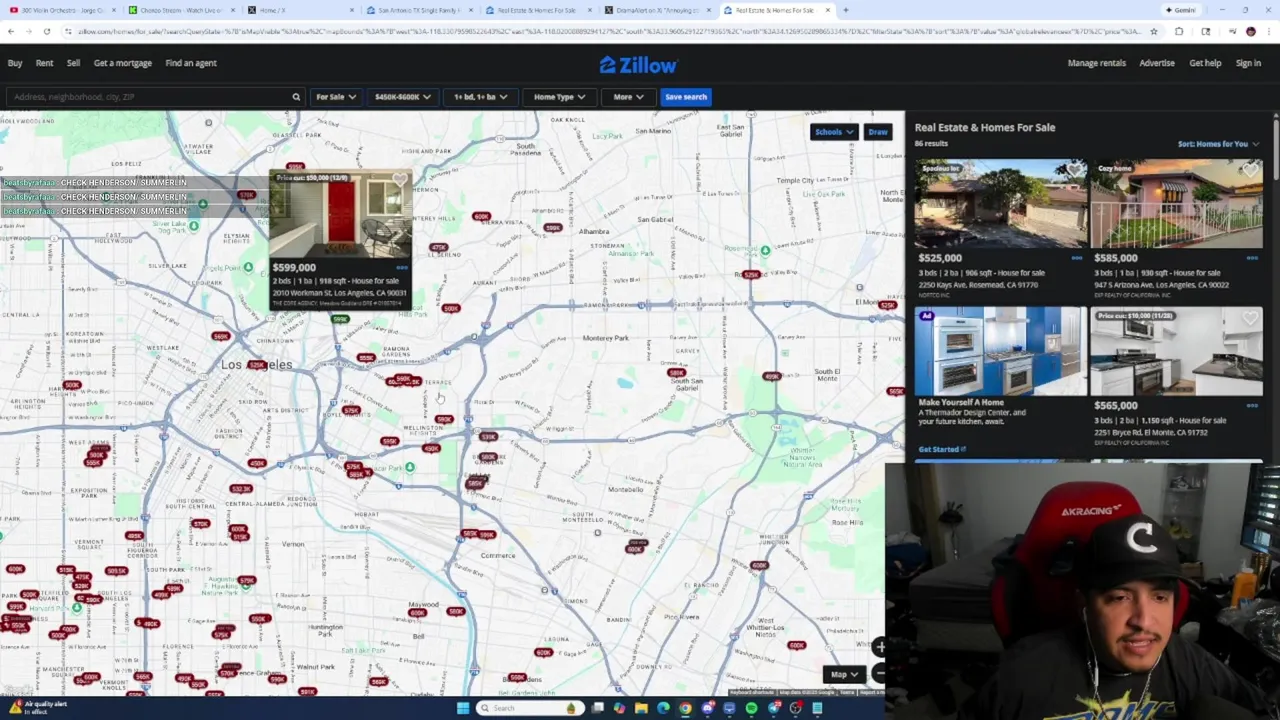
Task: Open more options for $585,000 listing
Action: (1252, 258)
